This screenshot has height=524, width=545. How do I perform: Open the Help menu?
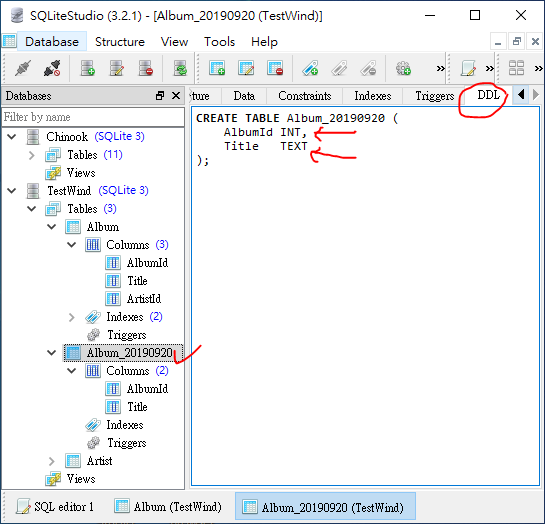pos(264,42)
